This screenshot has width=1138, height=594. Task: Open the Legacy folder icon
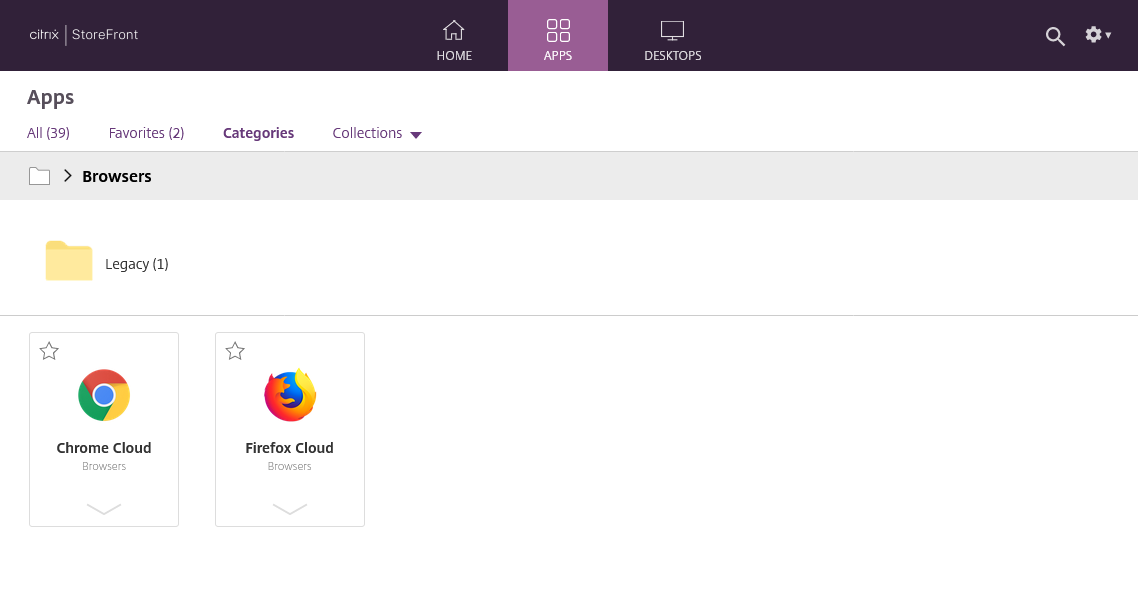(x=69, y=261)
